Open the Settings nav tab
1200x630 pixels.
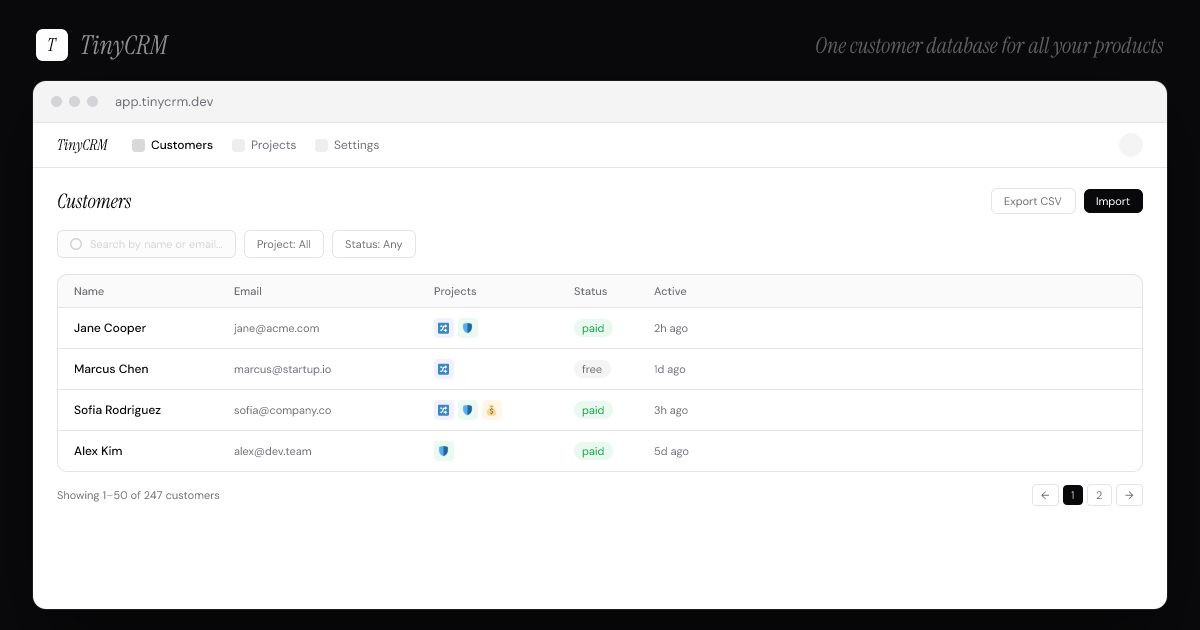pyautogui.click(x=347, y=145)
